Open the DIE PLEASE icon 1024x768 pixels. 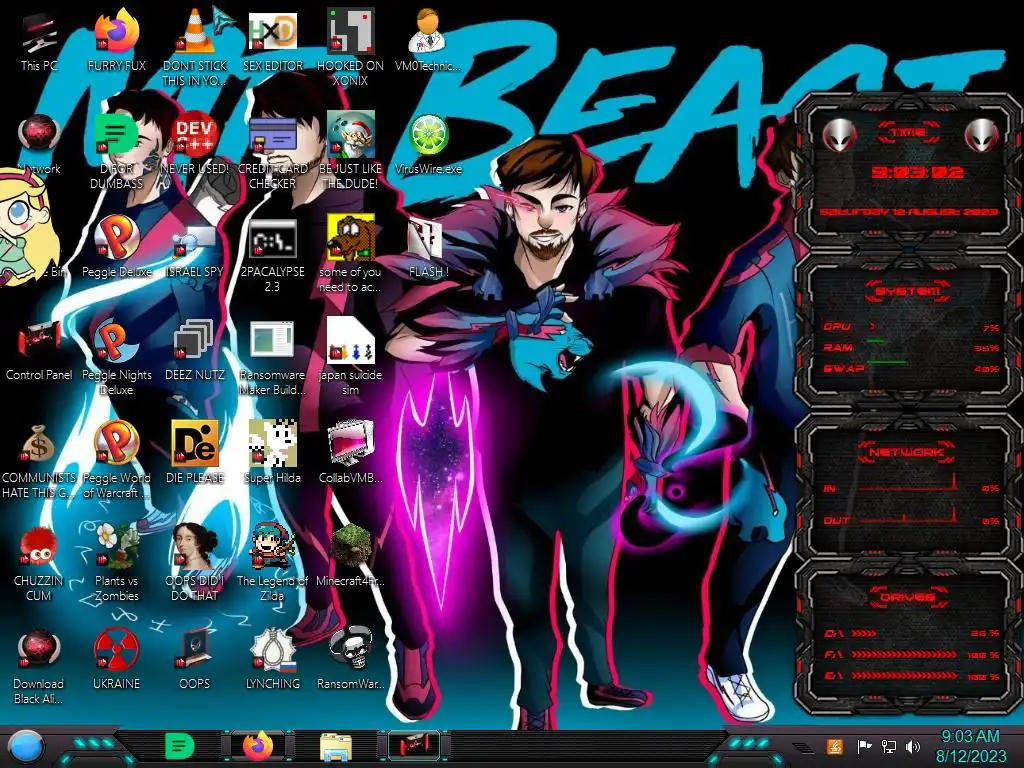195,444
